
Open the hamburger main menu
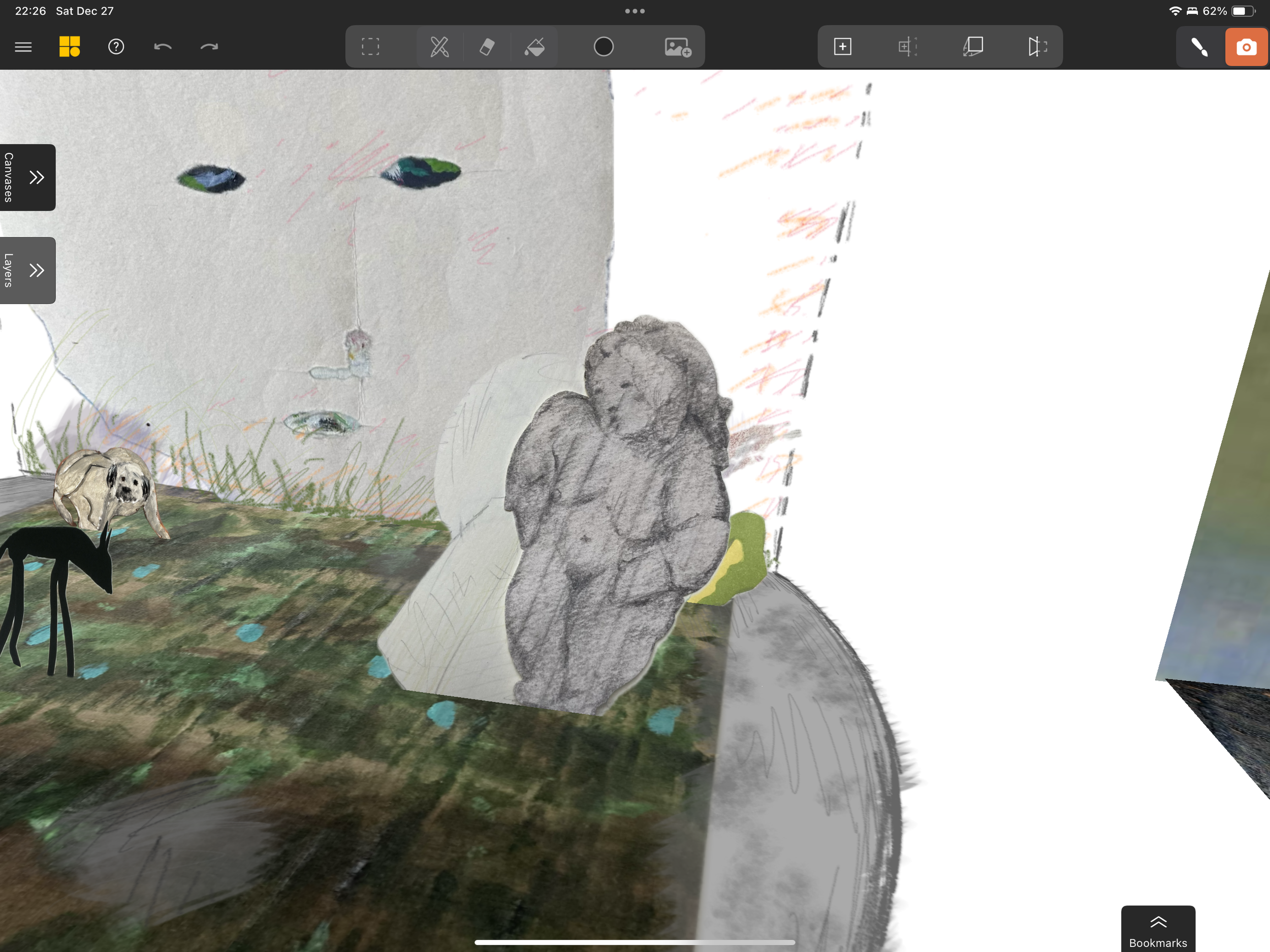pyautogui.click(x=23, y=47)
